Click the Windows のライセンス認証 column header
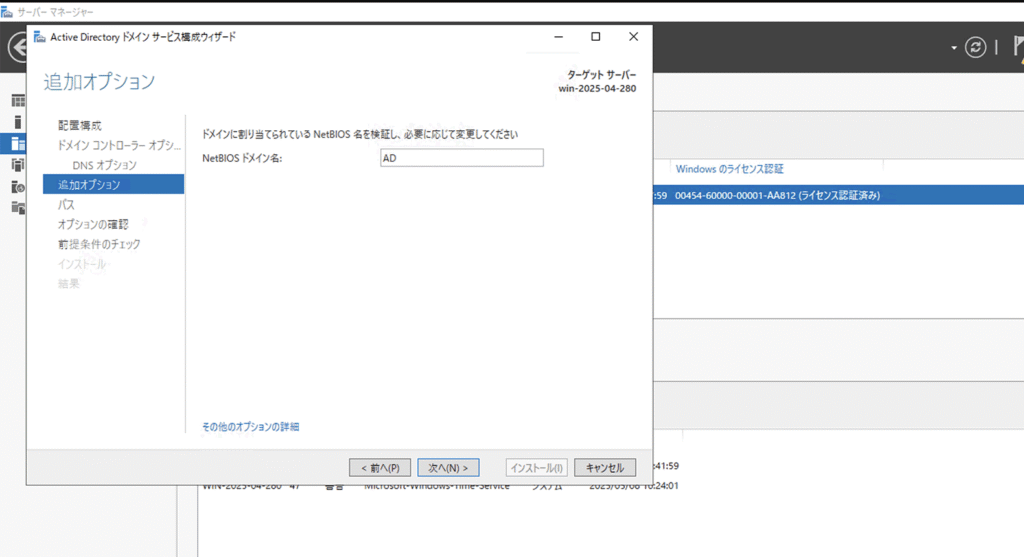 [x=729, y=168]
